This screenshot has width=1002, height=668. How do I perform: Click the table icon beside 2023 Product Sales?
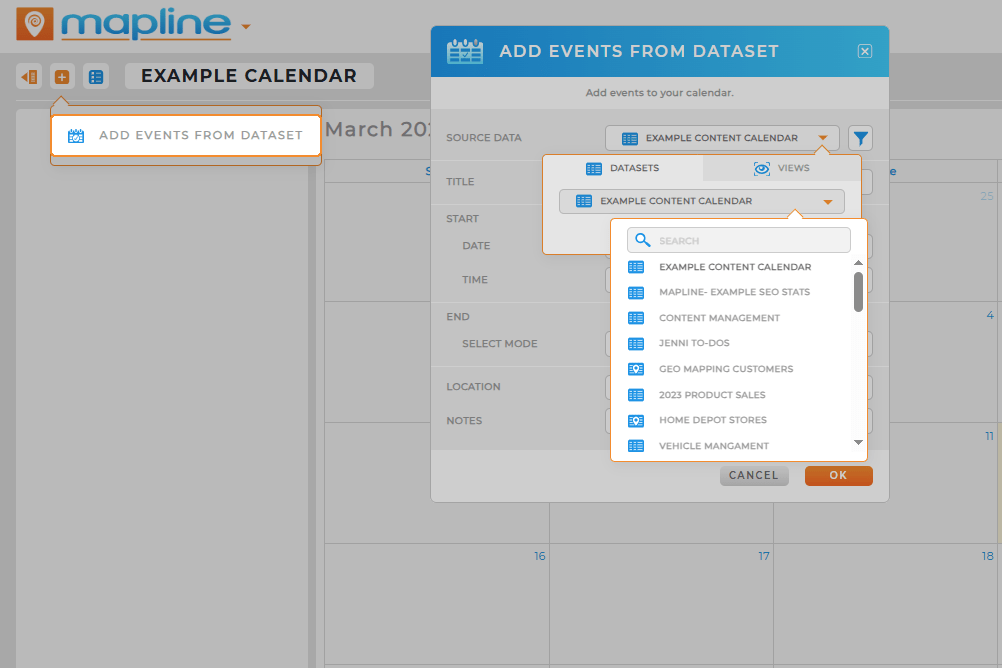coord(636,395)
